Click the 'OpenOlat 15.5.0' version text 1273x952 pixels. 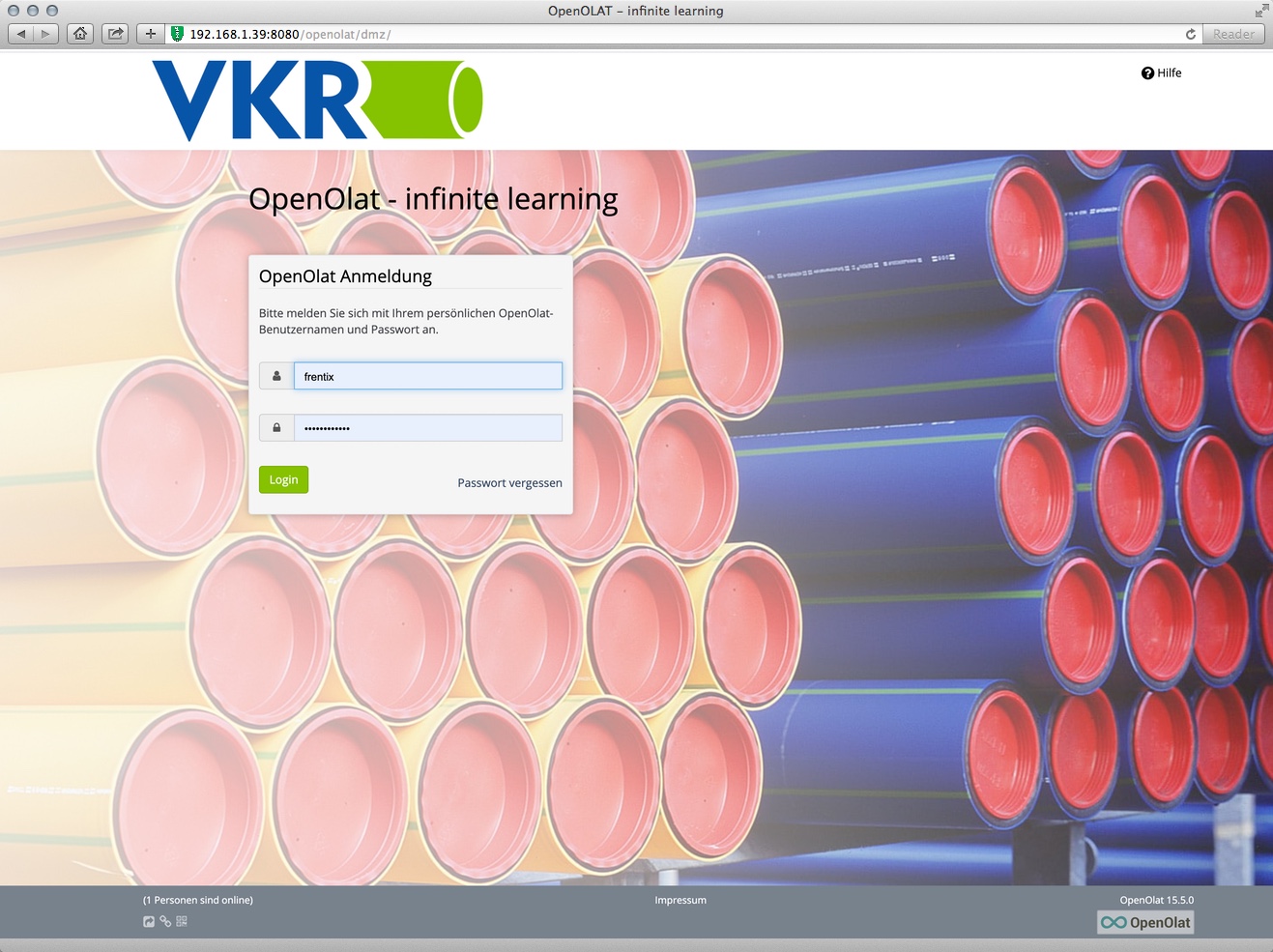pyautogui.click(x=1157, y=900)
